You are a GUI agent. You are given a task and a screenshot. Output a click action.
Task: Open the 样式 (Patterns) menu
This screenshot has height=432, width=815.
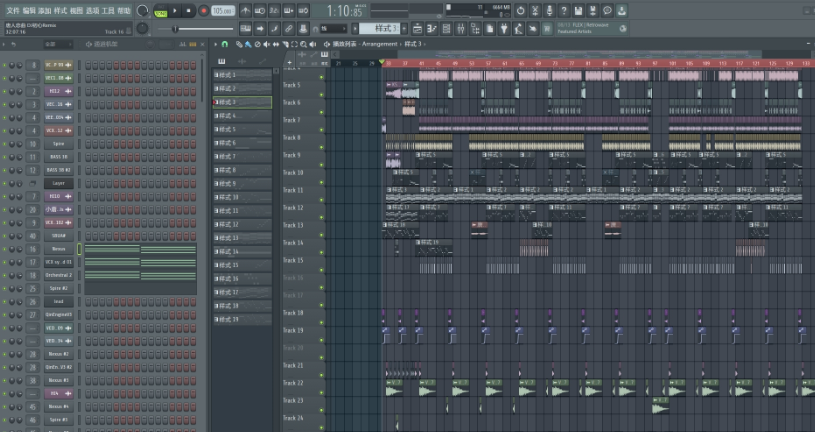60,10
